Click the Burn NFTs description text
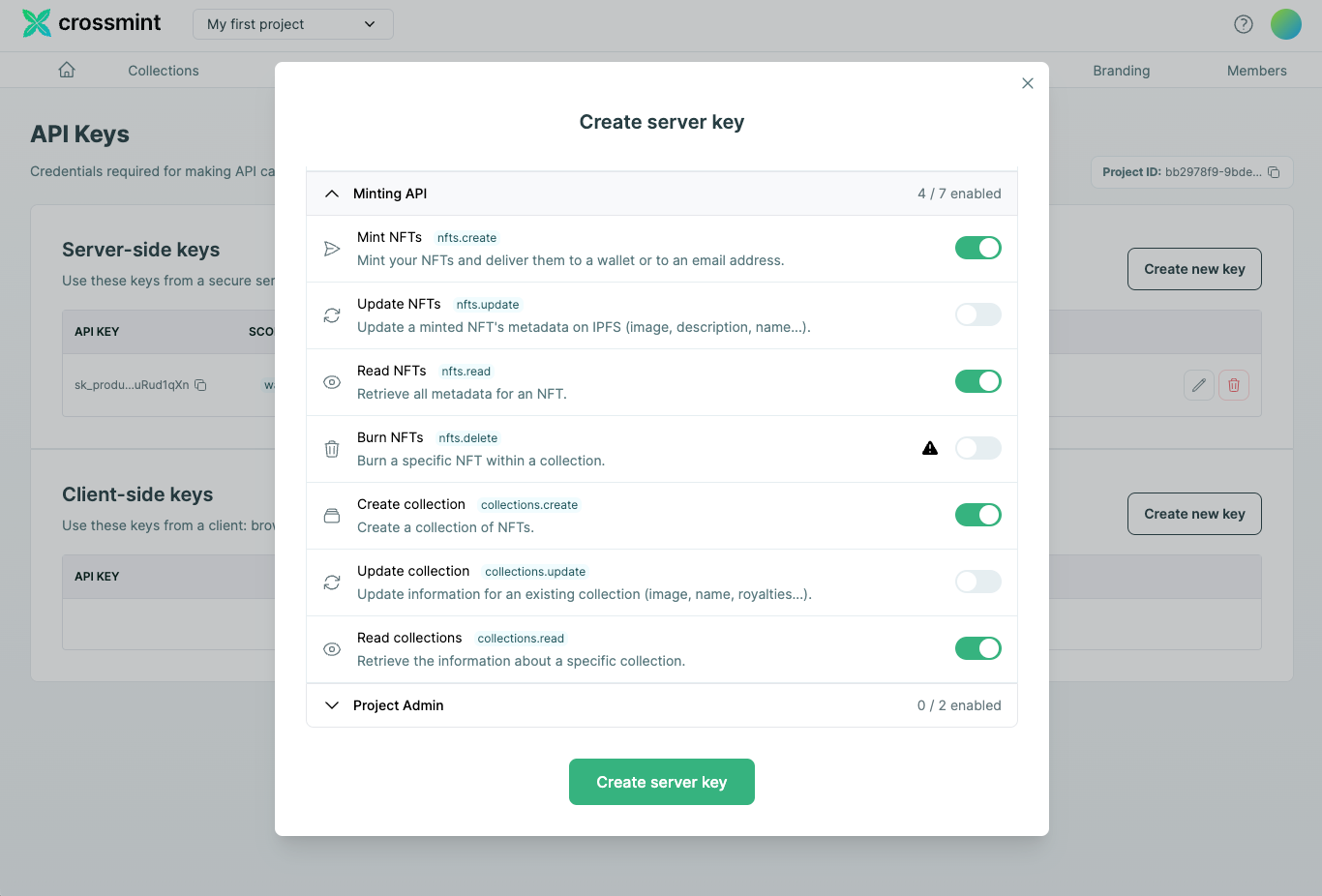 481,461
